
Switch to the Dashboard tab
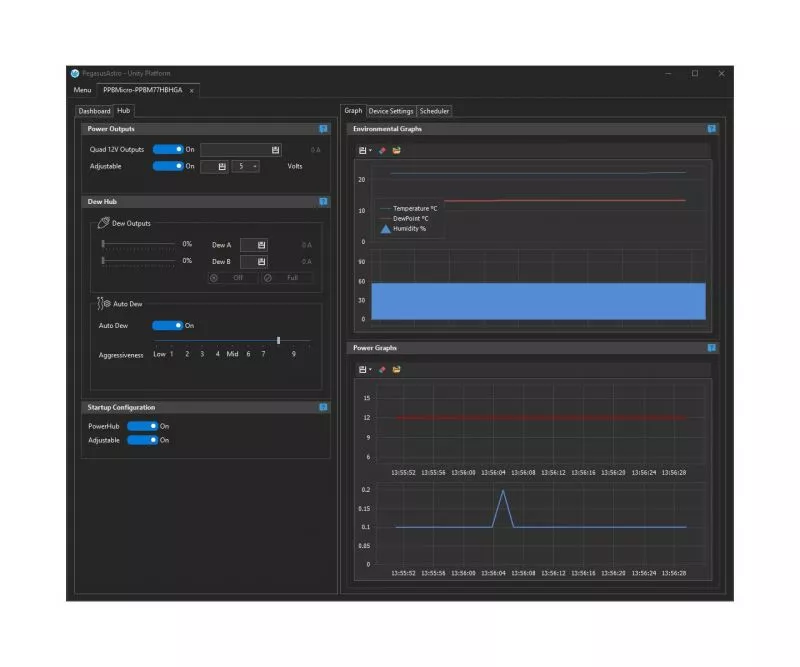click(94, 111)
